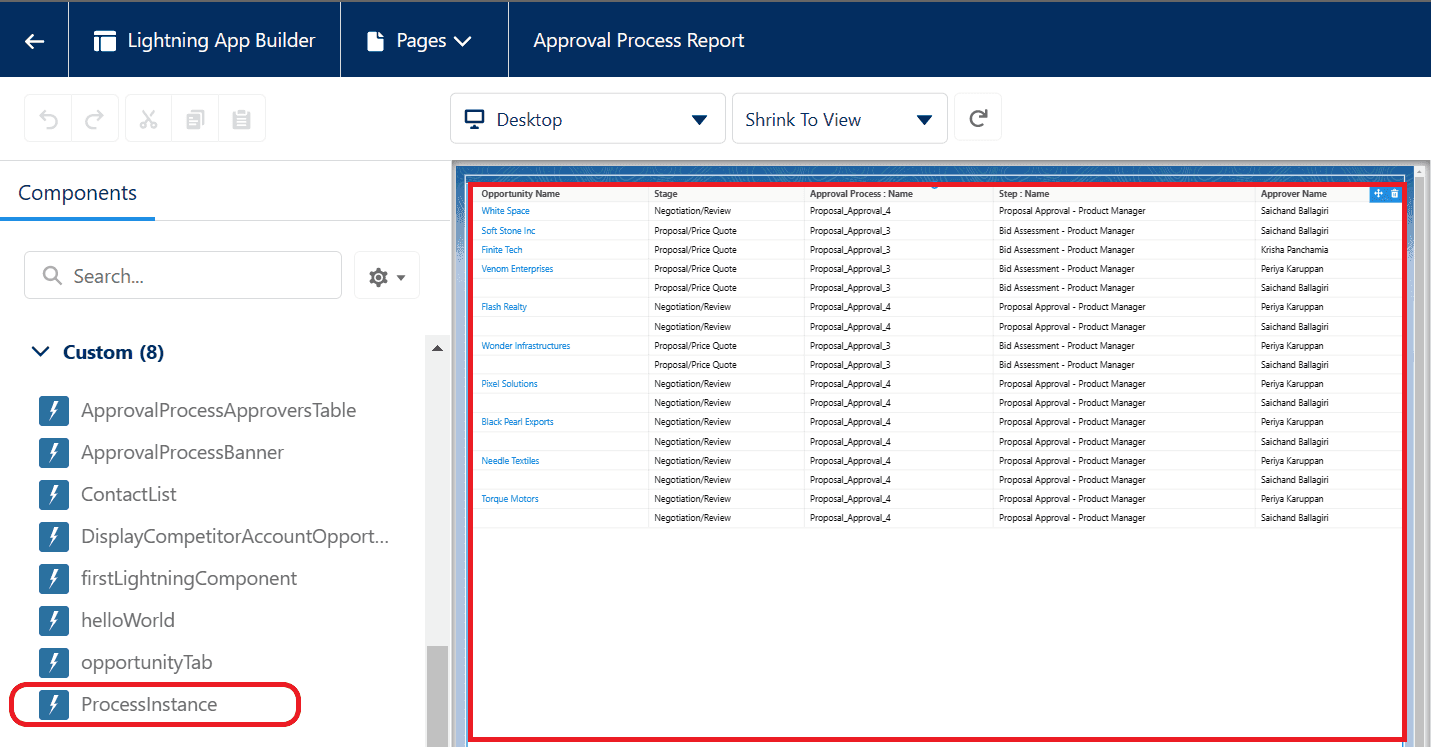Screen dimensions: 1431x747
Task: Click the components list scroll up arrow
Action: click(x=437, y=348)
